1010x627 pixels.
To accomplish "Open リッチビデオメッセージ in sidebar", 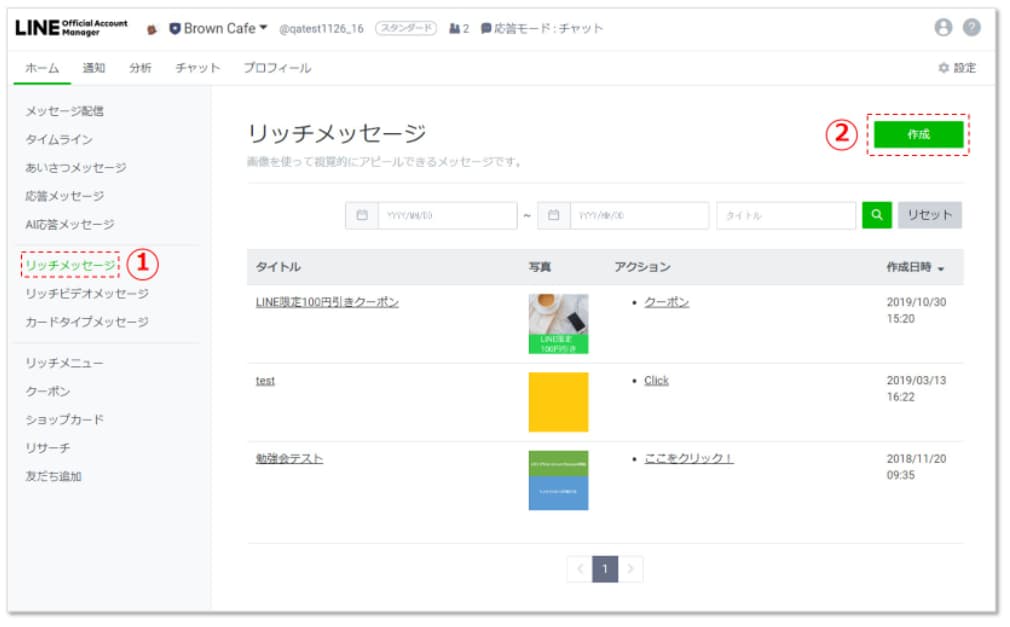I will [87, 293].
